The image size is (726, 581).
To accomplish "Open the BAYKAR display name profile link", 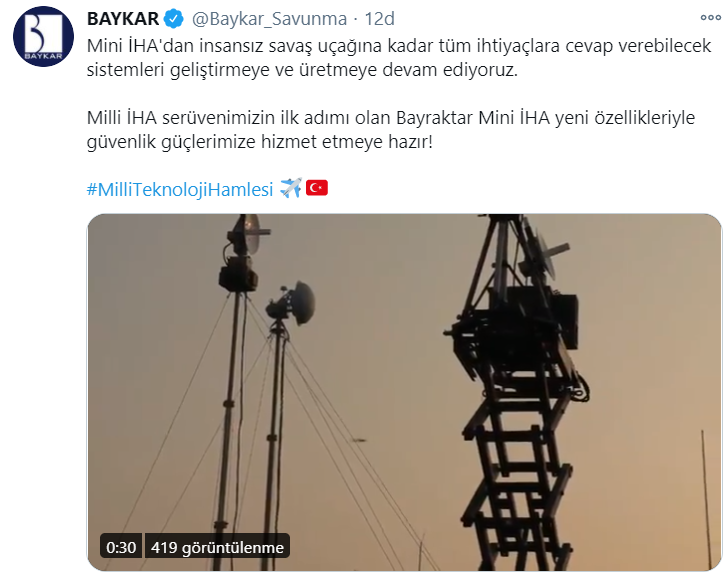I will (x=123, y=19).
